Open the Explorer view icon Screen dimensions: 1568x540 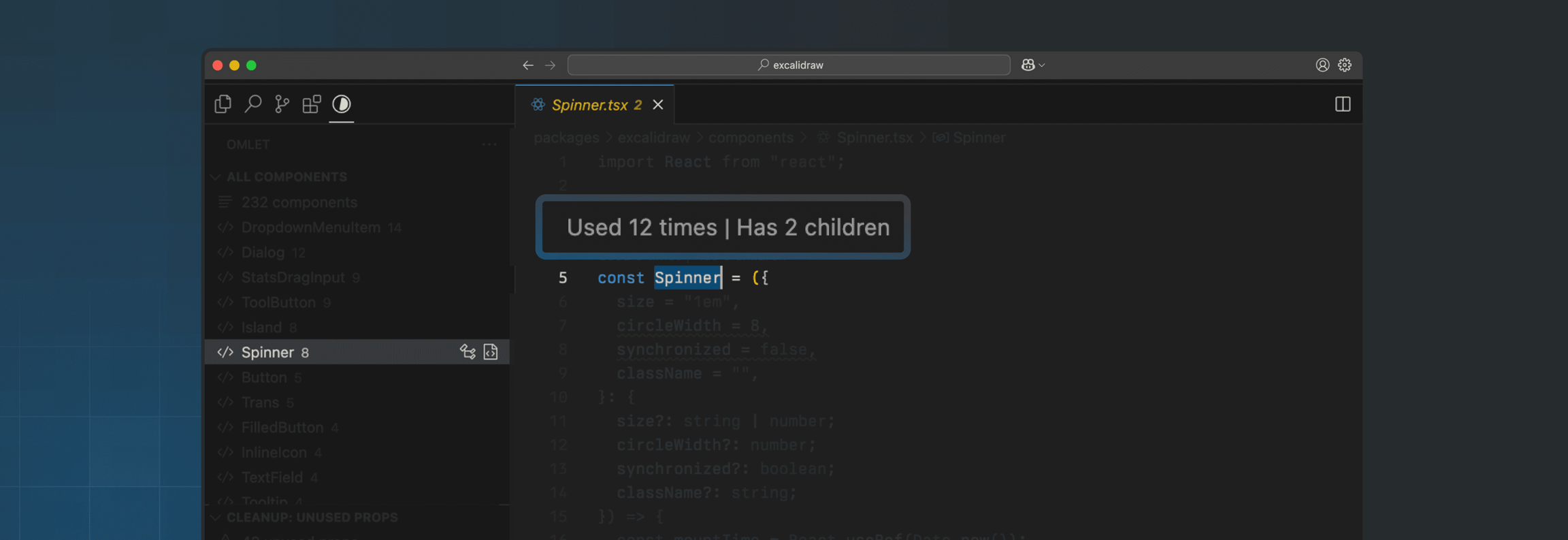223,104
